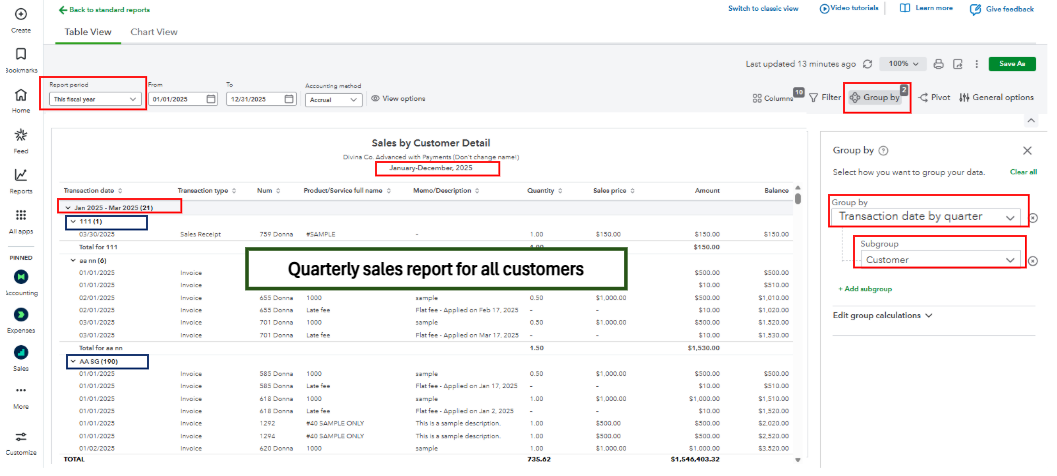
Task: Expand Edit group calculations section
Action: pos(883,315)
